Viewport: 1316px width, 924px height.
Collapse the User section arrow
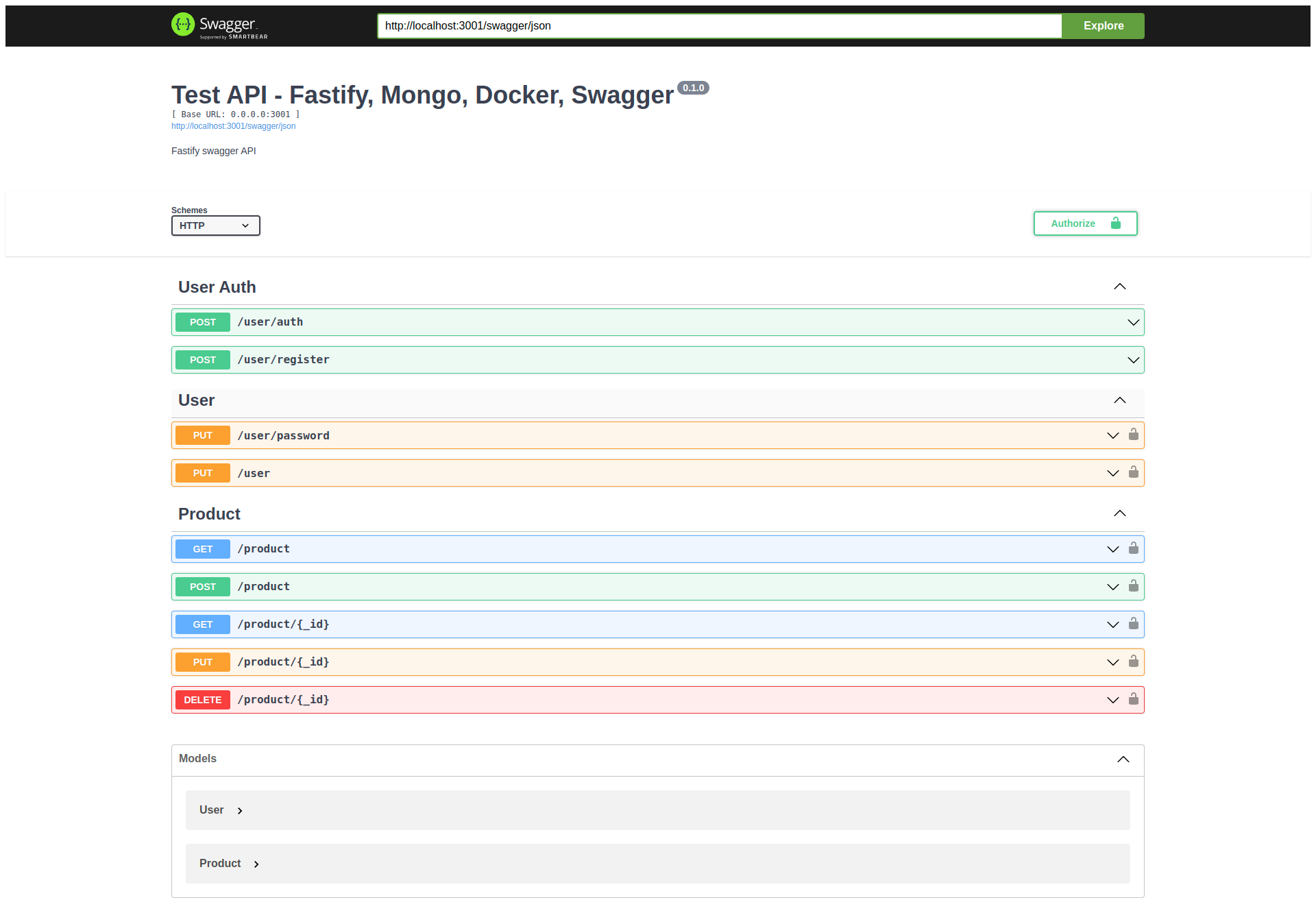pyautogui.click(x=1119, y=400)
